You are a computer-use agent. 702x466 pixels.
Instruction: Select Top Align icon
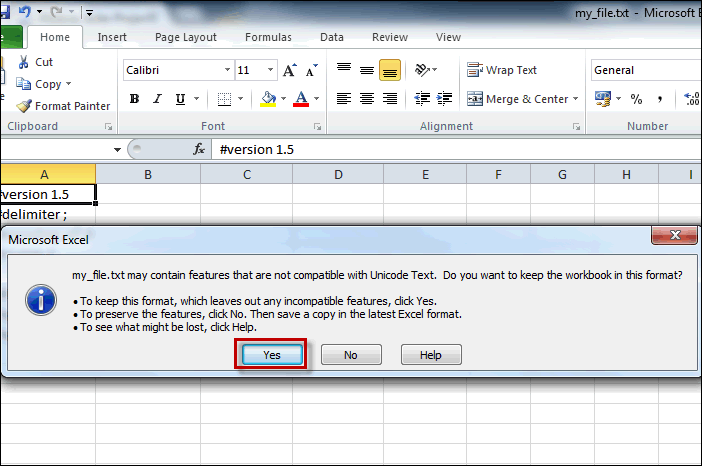pyautogui.click(x=344, y=68)
